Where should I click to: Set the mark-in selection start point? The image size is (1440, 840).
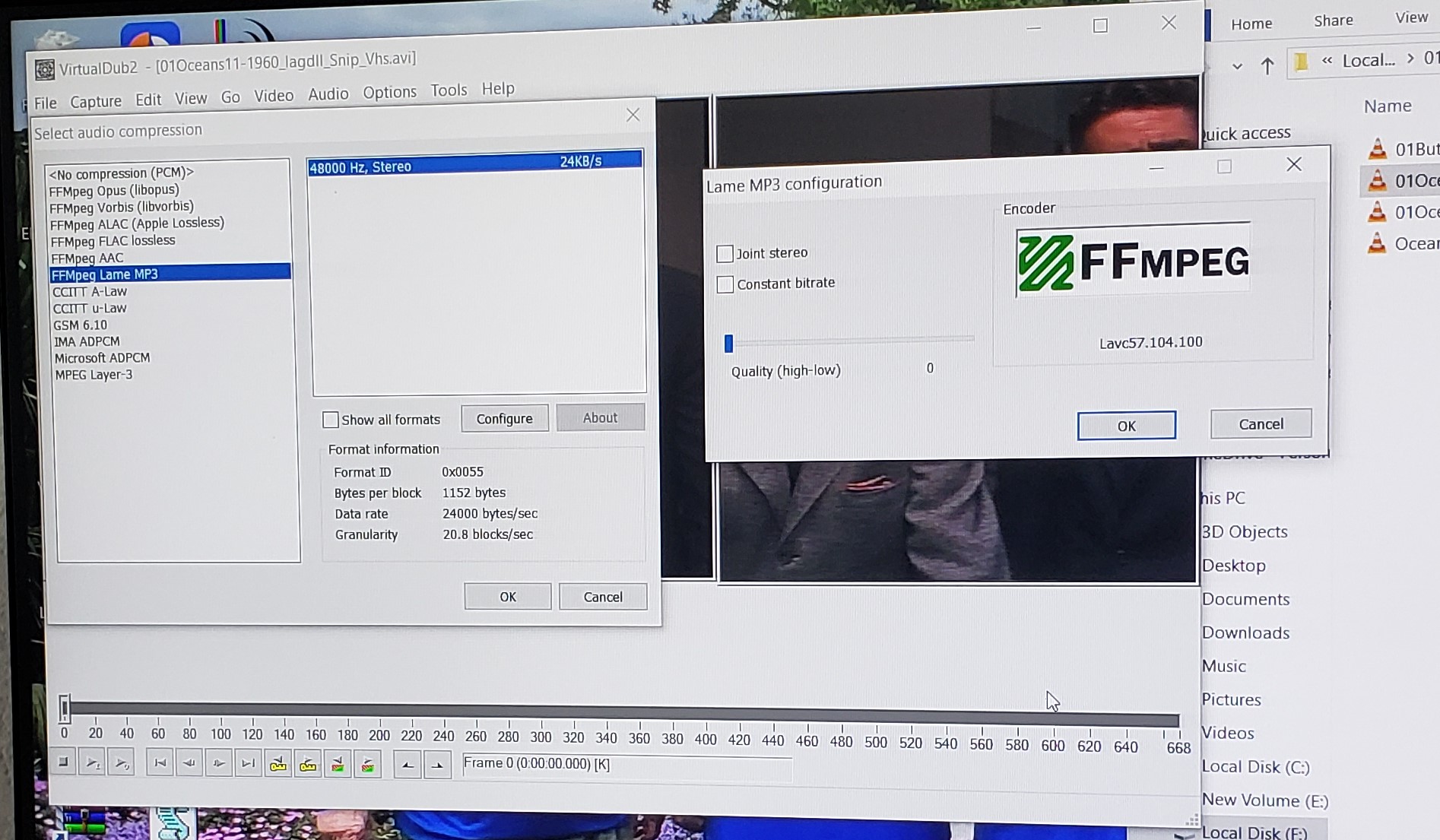tap(408, 765)
